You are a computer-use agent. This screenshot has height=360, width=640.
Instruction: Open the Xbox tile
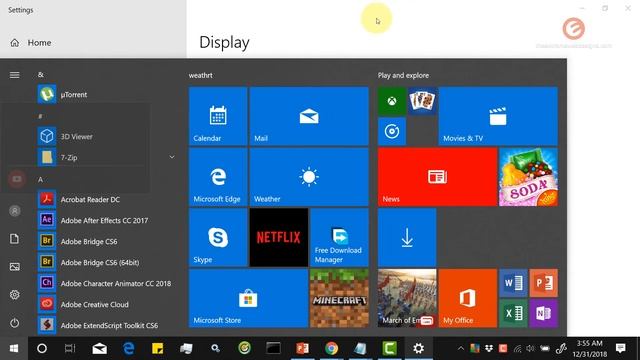pyautogui.click(x=392, y=101)
